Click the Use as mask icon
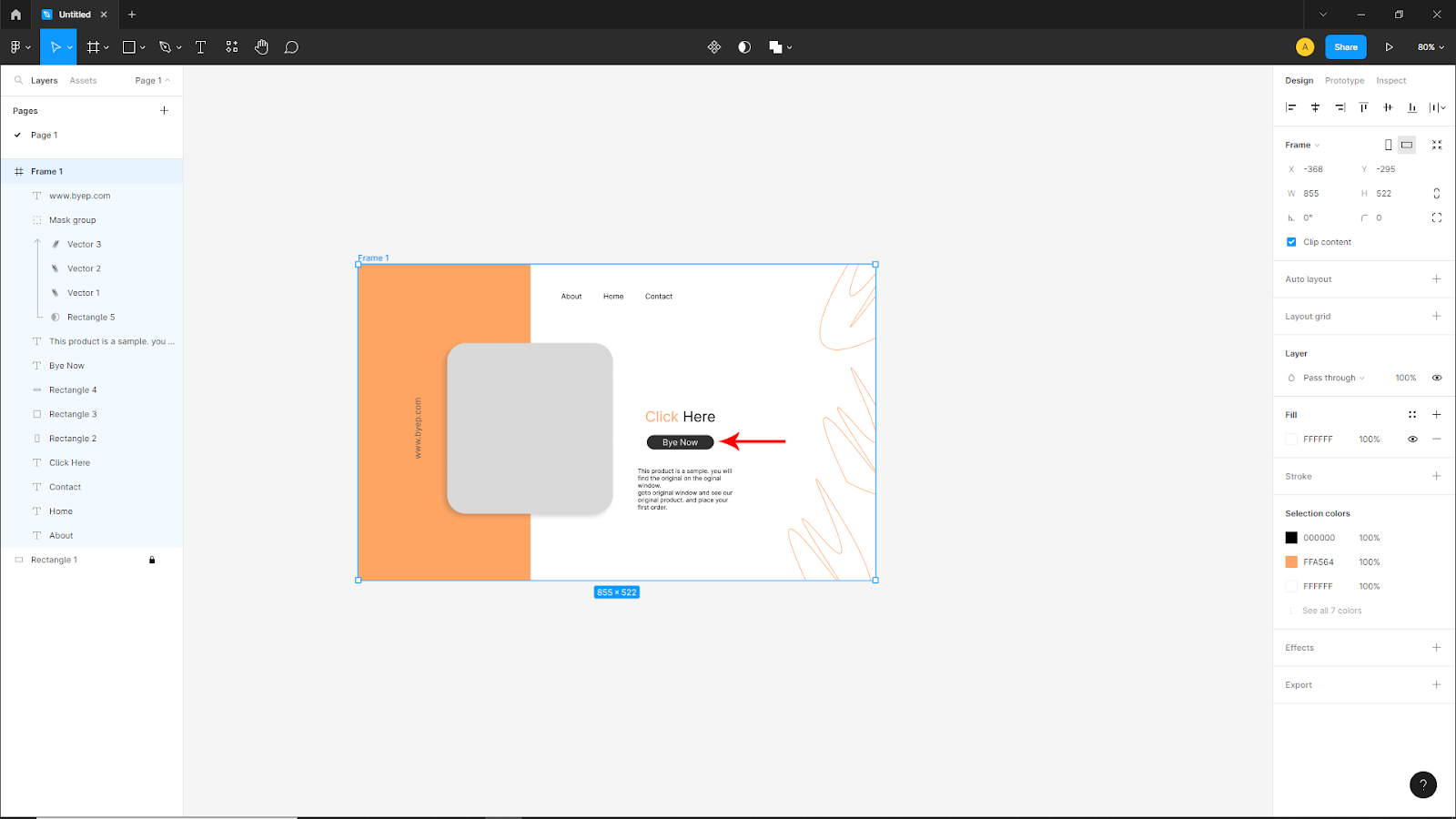Image resolution: width=1456 pixels, height=819 pixels. (744, 47)
